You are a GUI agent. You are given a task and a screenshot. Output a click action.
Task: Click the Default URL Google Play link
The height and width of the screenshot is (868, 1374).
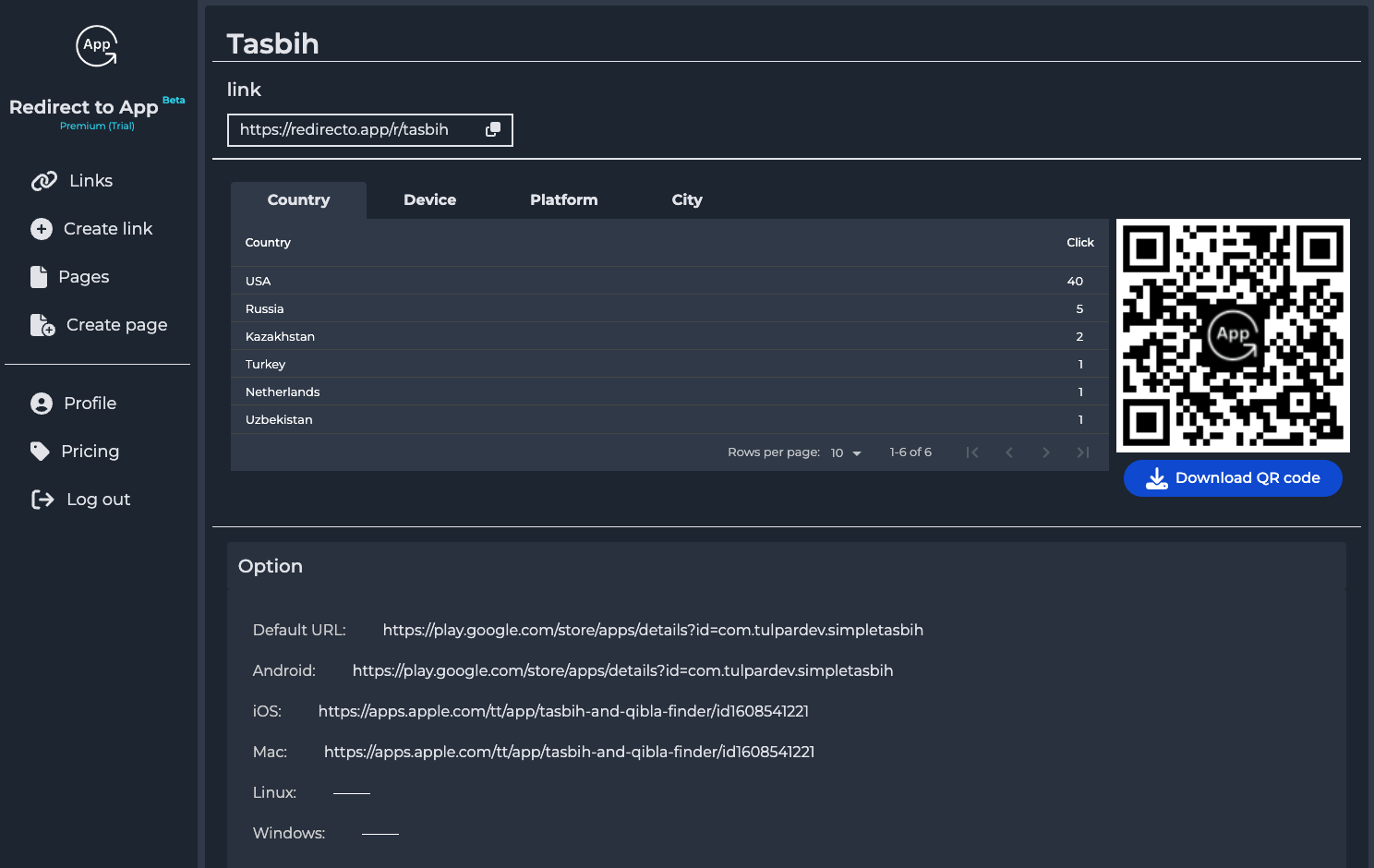pyautogui.click(x=653, y=630)
